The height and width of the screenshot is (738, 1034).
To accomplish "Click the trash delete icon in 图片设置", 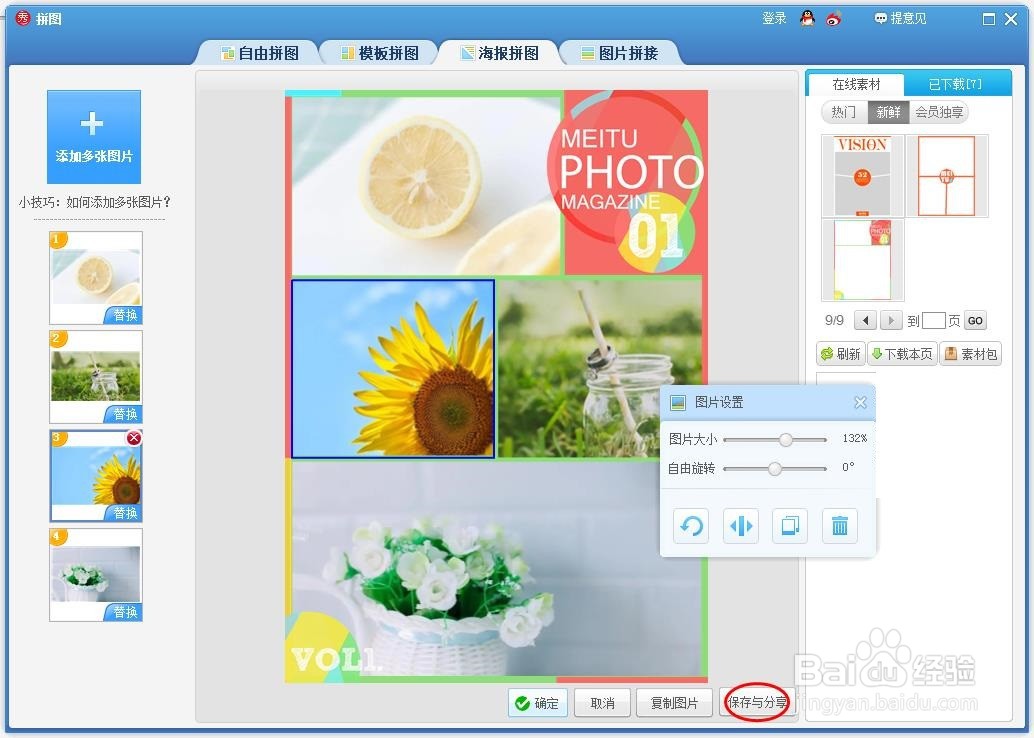I will 839,526.
